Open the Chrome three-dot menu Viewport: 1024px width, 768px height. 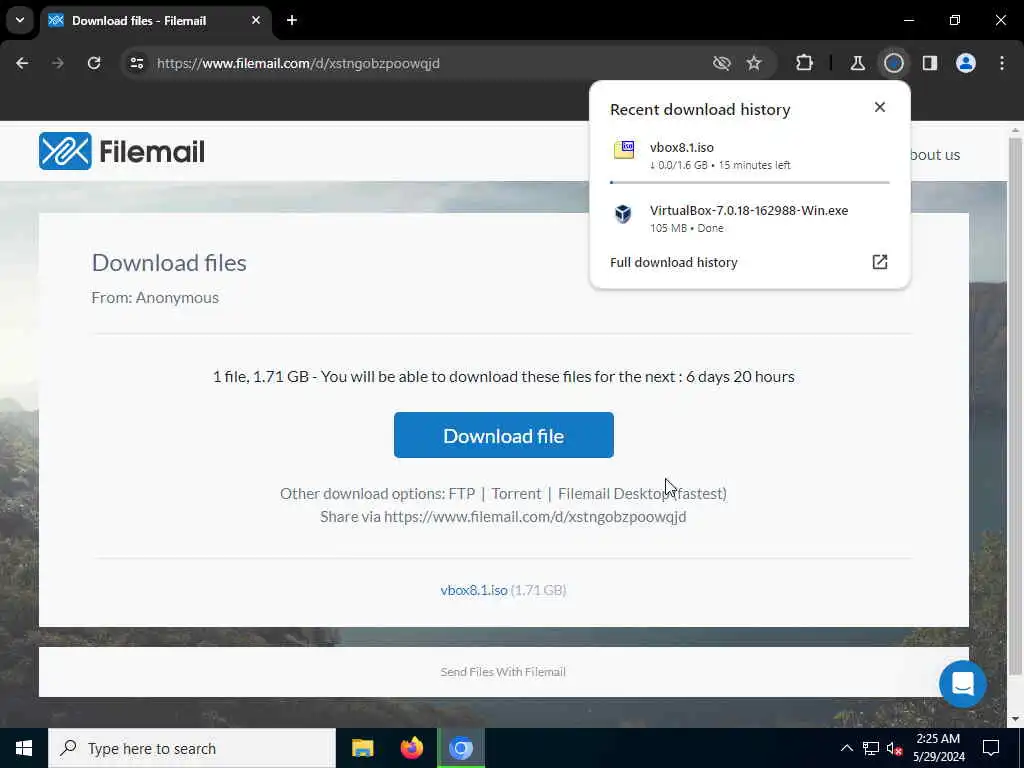pos(1002,63)
